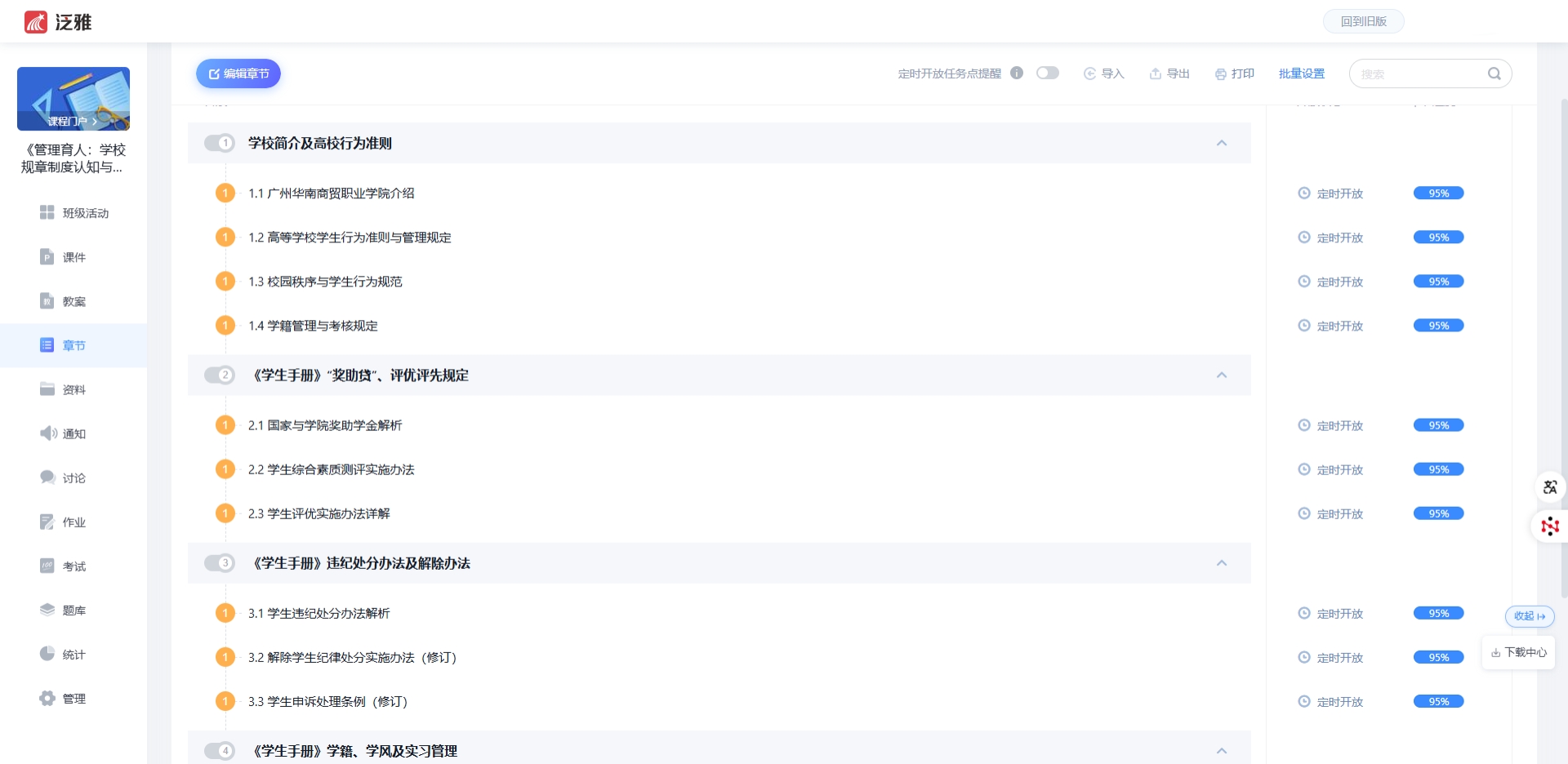Toggle the 定时开放任务点提醒 switch
The height and width of the screenshot is (764, 1568).
[1047, 73]
